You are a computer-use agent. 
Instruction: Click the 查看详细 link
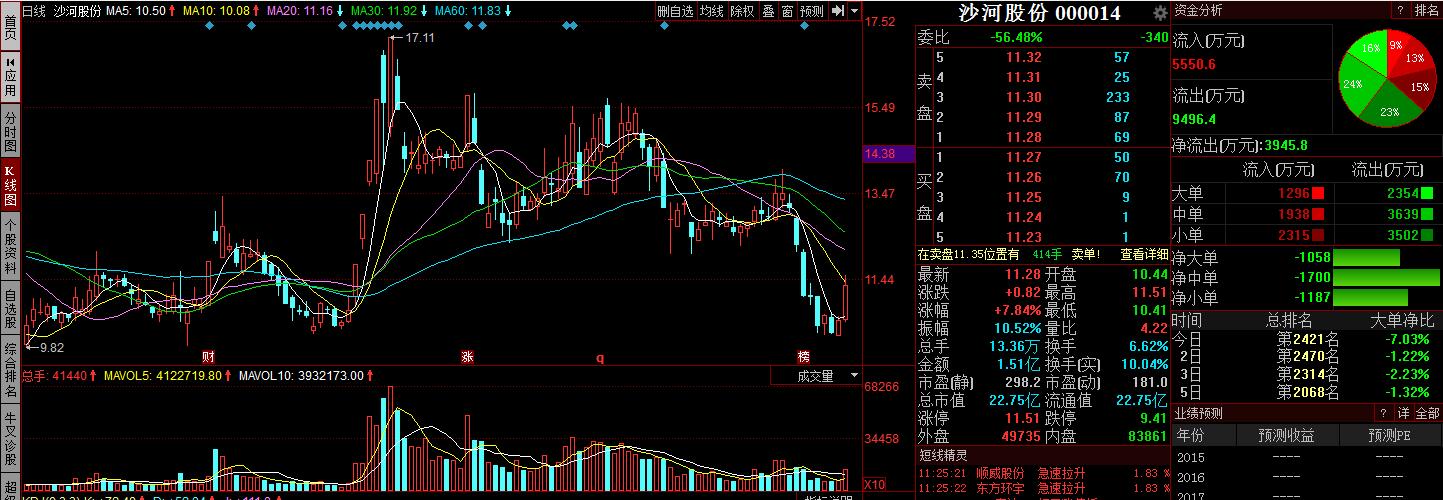point(1142,254)
